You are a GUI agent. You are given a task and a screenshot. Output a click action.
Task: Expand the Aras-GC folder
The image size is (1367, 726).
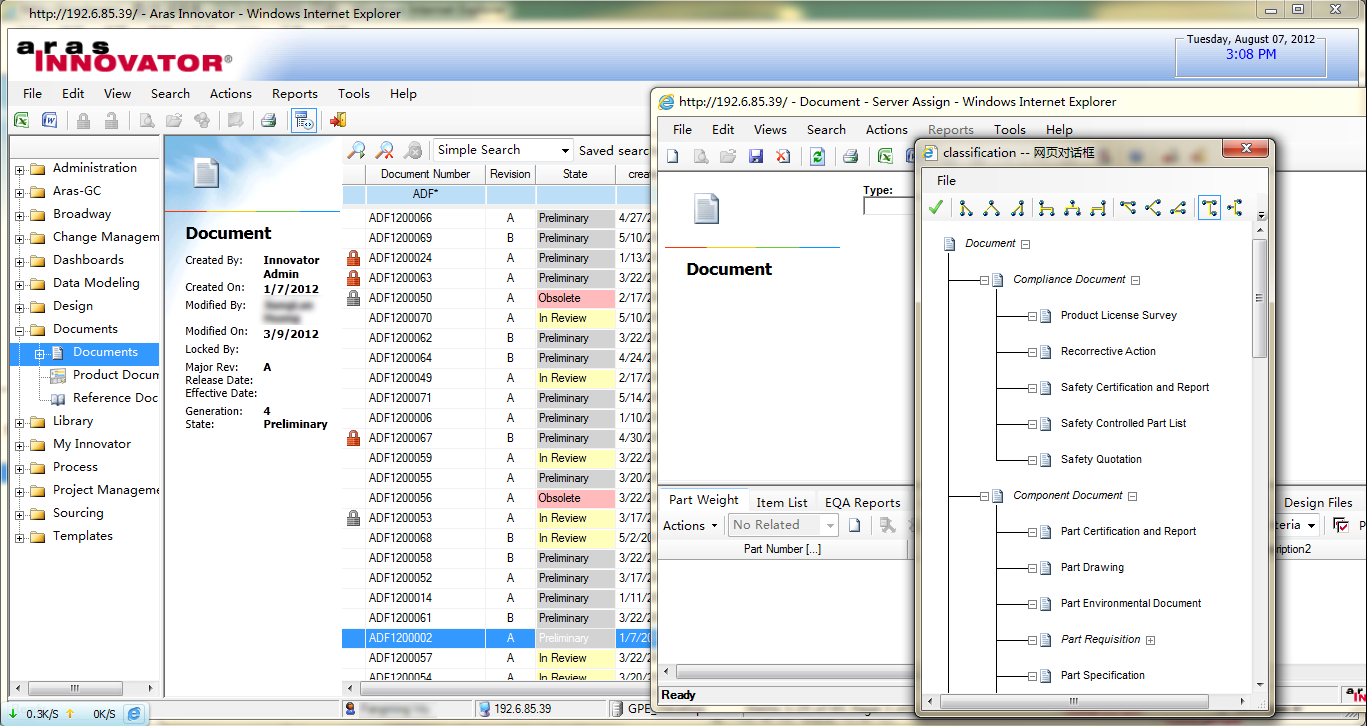click(x=19, y=192)
